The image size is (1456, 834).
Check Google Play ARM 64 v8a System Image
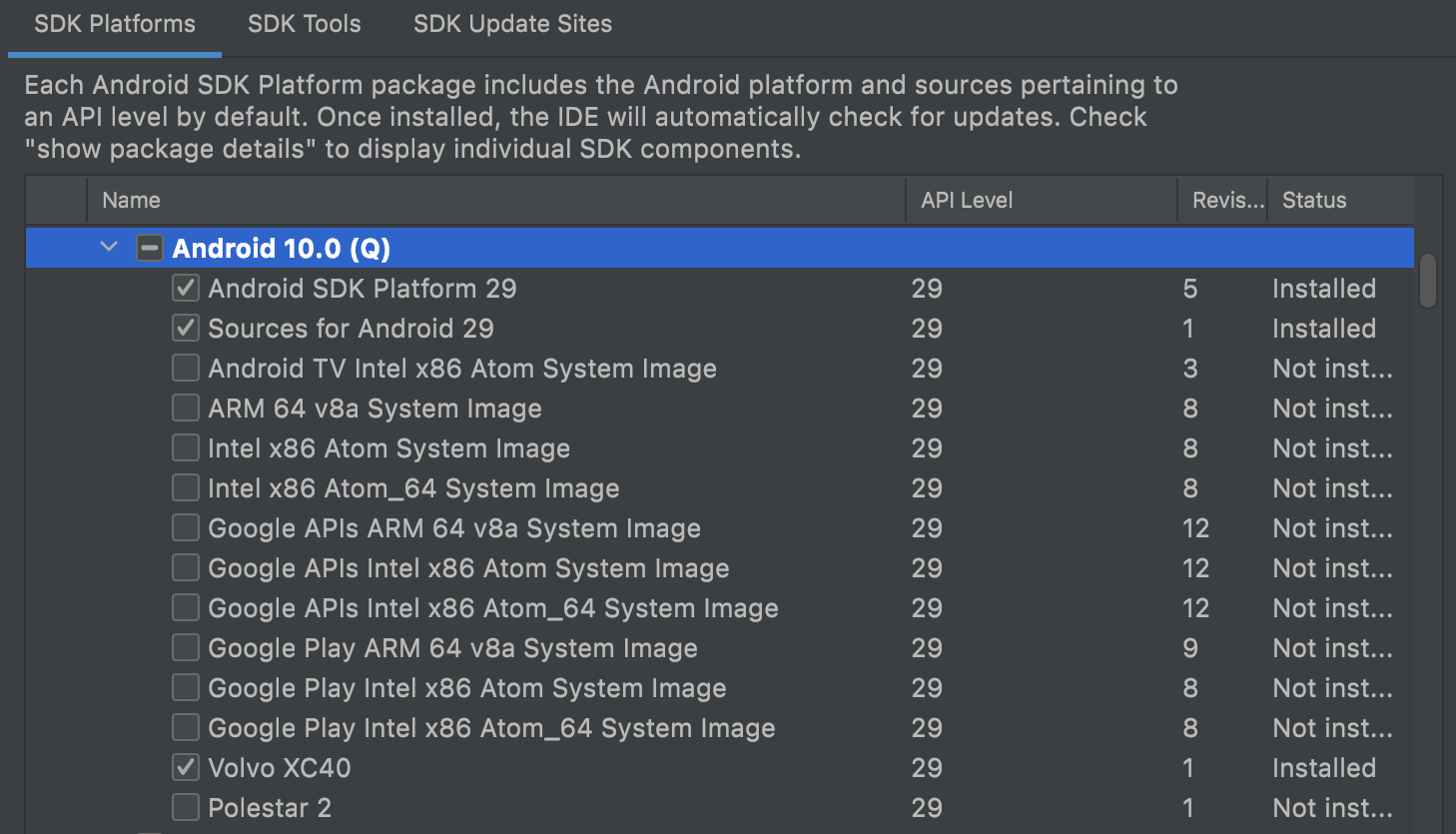tap(186, 648)
